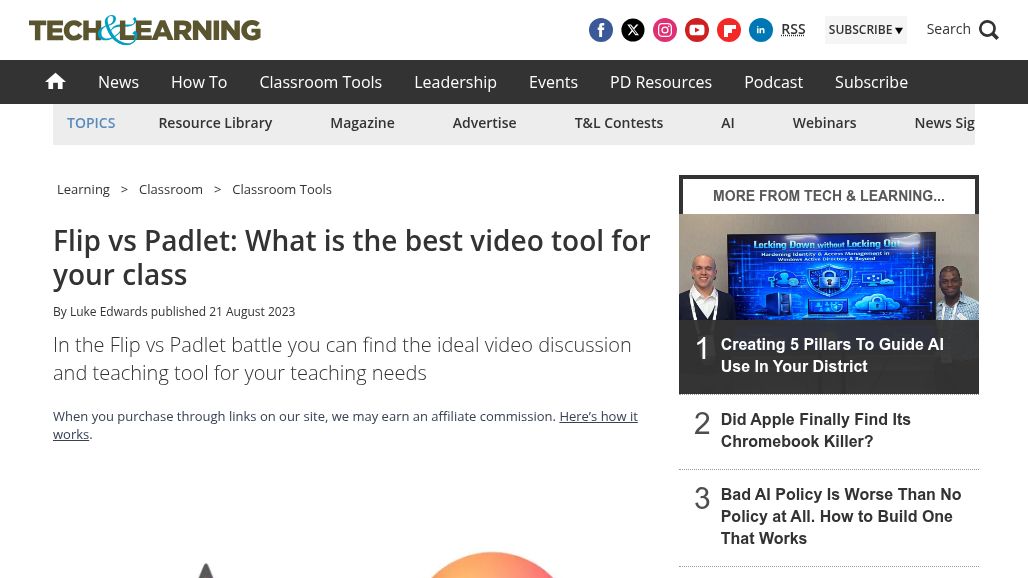Open the Instagram social icon
The width and height of the screenshot is (1028, 578).
(x=665, y=30)
